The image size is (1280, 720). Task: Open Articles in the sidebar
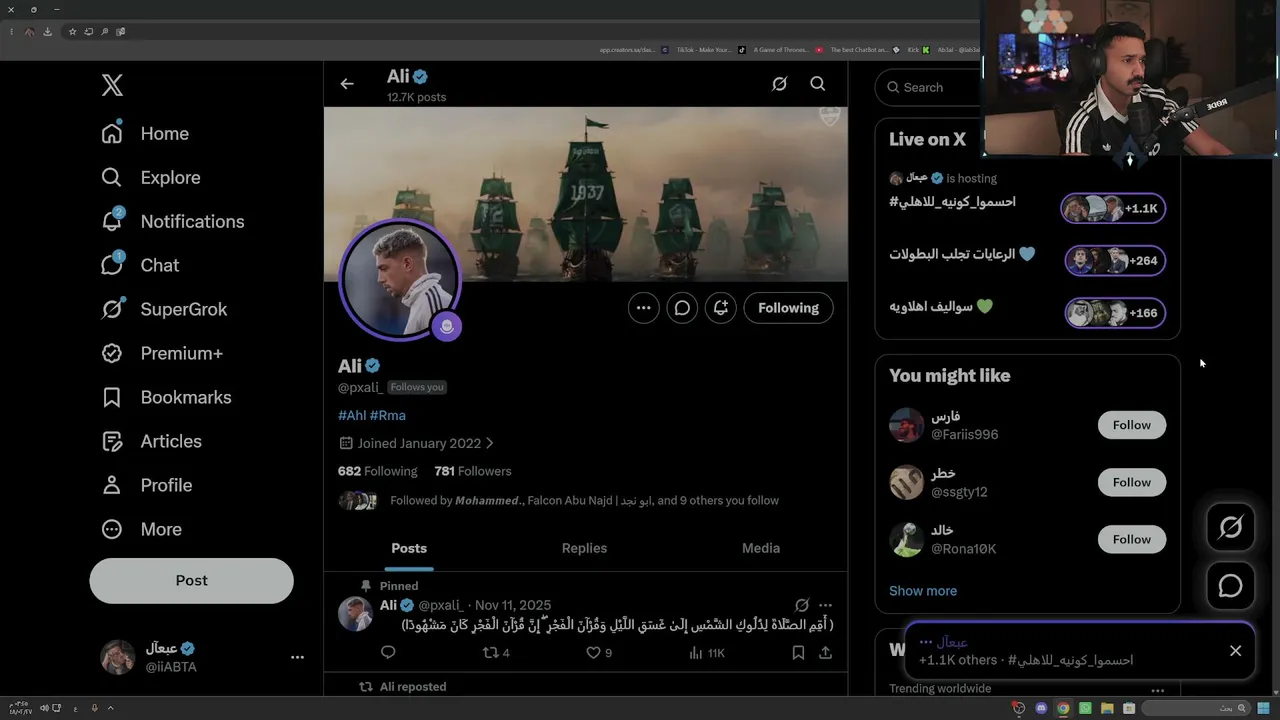click(x=151, y=441)
